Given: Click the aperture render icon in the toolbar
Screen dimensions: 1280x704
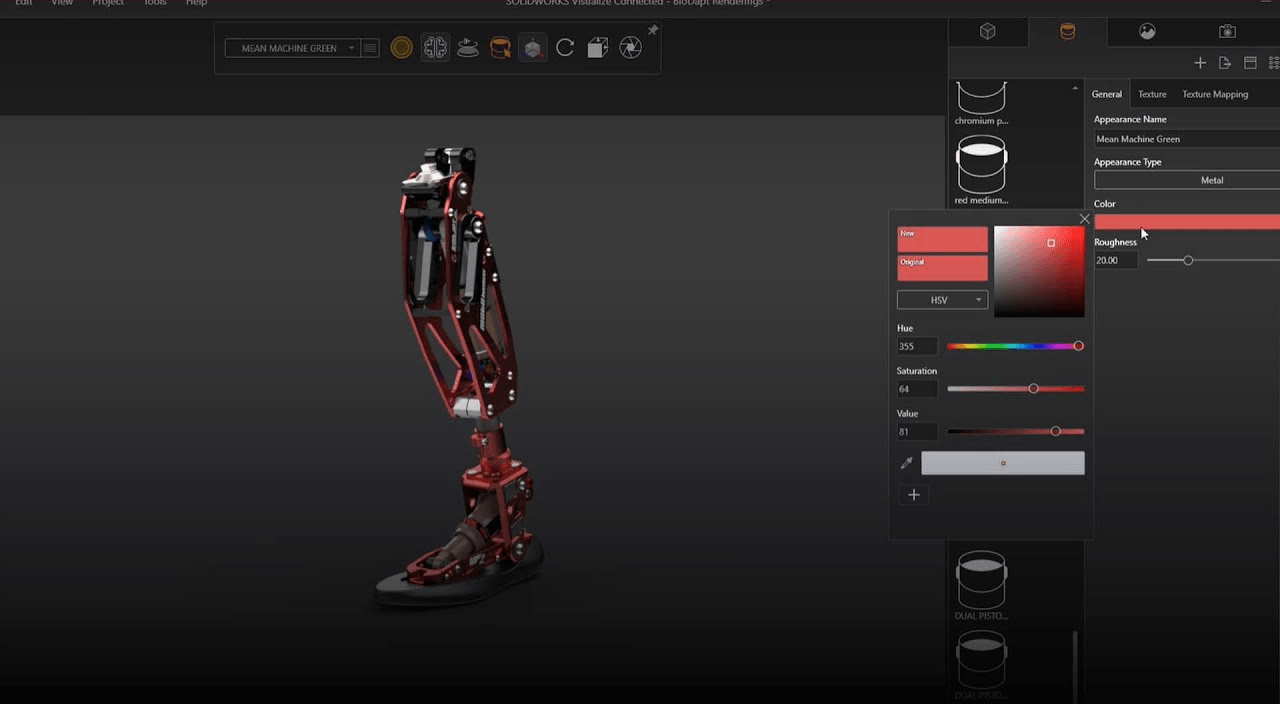Looking at the screenshot, I should pyautogui.click(x=630, y=47).
